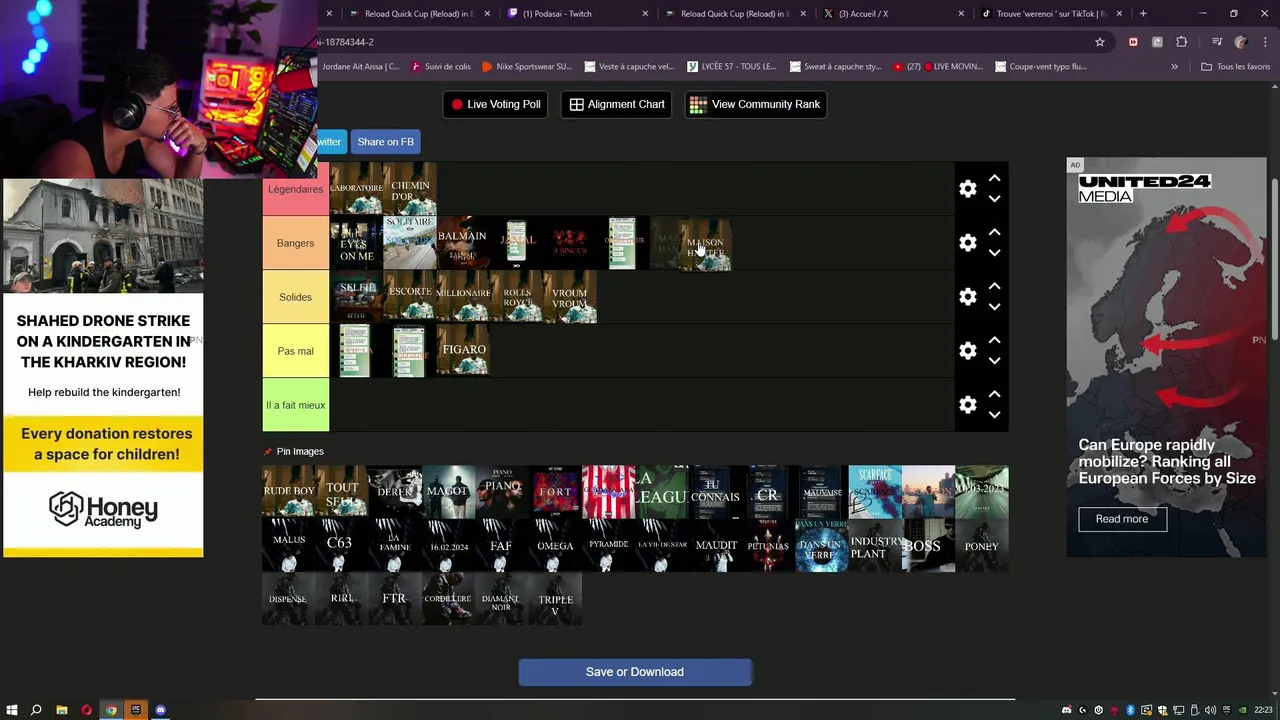Image resolution: width=1280 pixels, height=720 pixels.
Task: Open settings gear for Pas mal tier
Action: [x=967, y=351]
